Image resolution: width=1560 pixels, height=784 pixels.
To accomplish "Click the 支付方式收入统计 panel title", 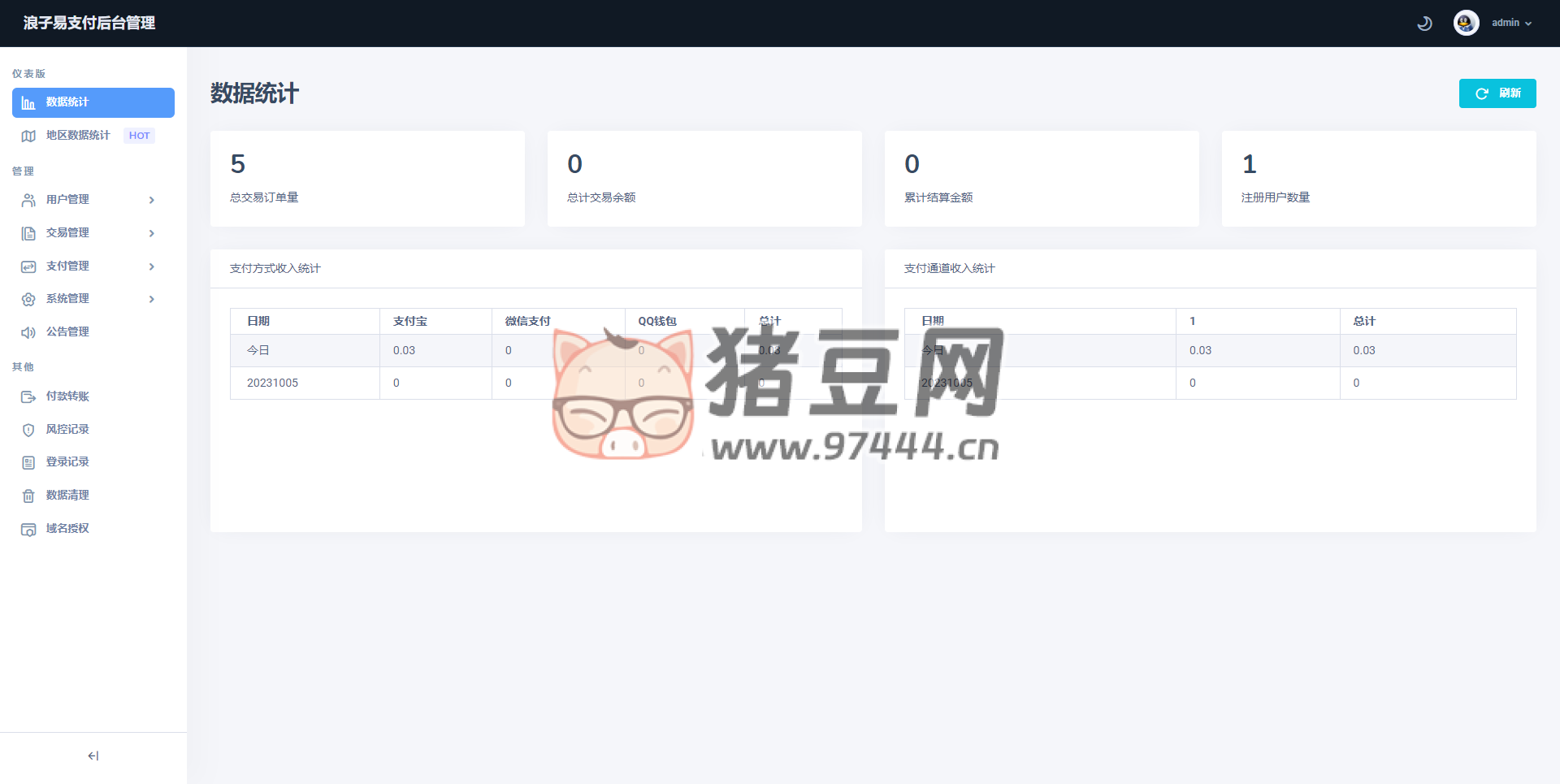I will (275, 268).
